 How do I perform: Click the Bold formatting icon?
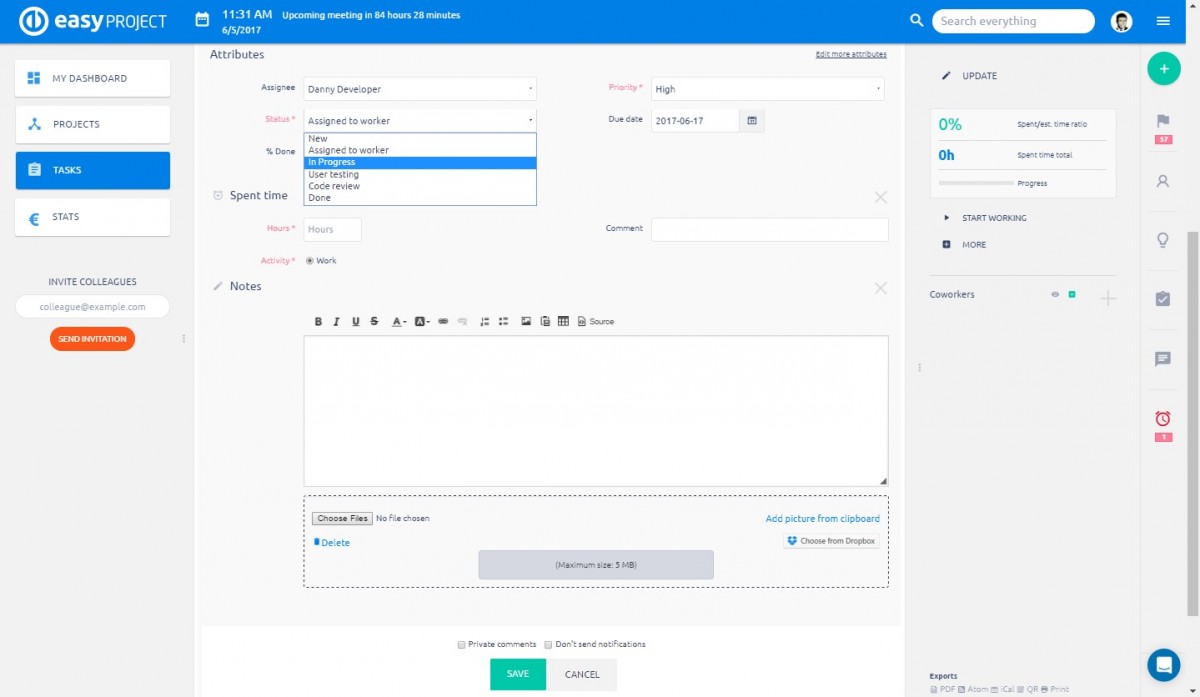tap(318, 322)
